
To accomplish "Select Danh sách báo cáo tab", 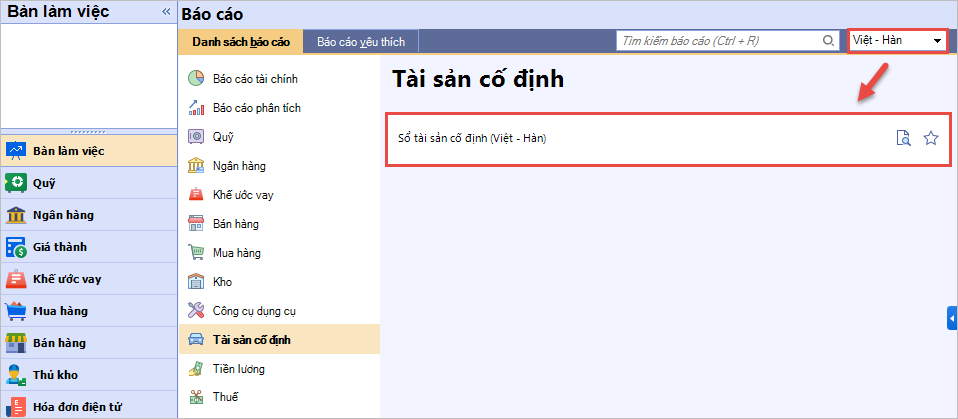I will coord(240,41).
